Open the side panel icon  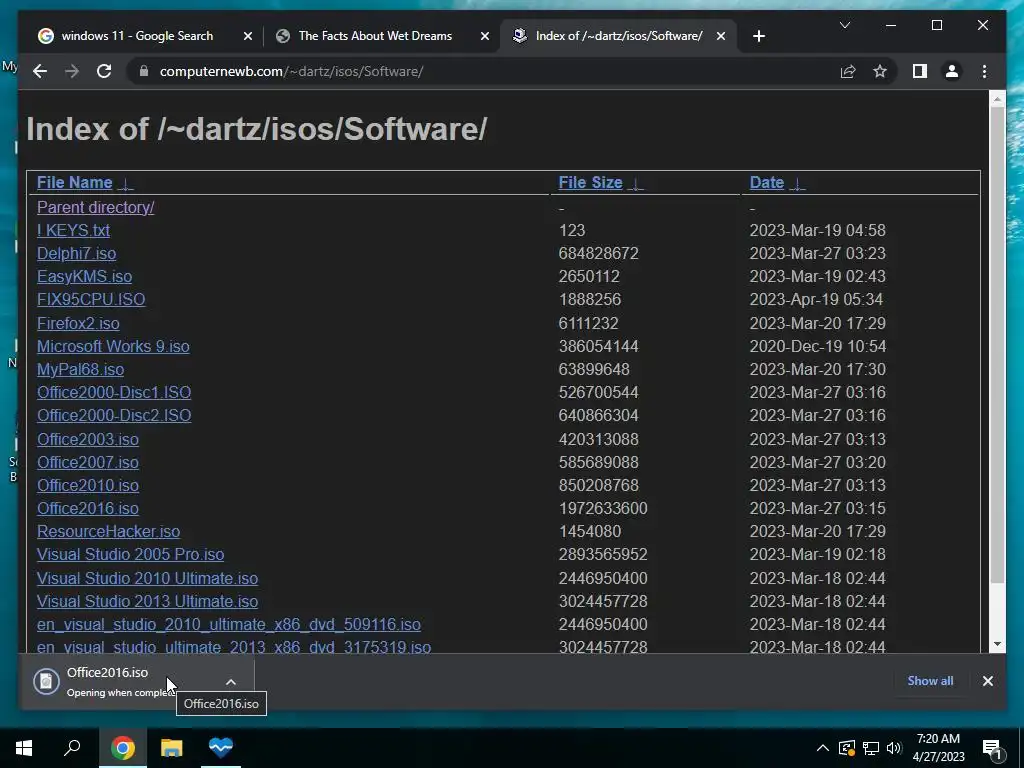(x=920, y=71)
